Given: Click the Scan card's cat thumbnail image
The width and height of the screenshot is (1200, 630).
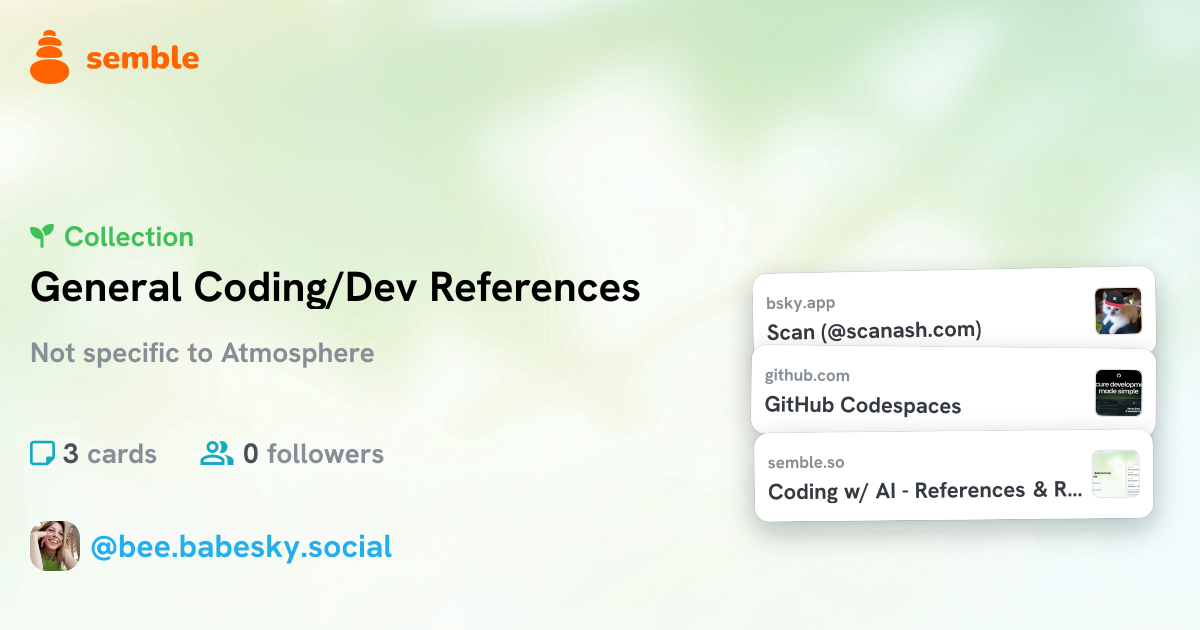Looking at the screenshot, I should (1118, 311).
